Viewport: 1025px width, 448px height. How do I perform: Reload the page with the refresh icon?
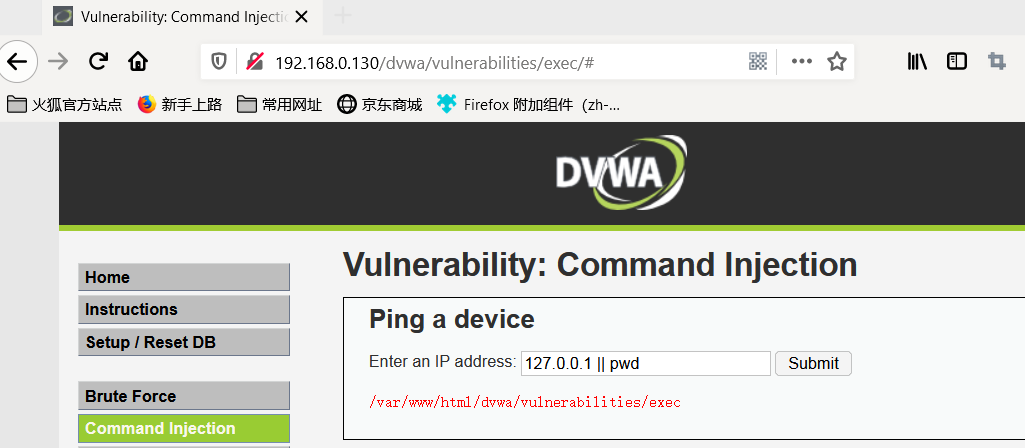(98, 61)
